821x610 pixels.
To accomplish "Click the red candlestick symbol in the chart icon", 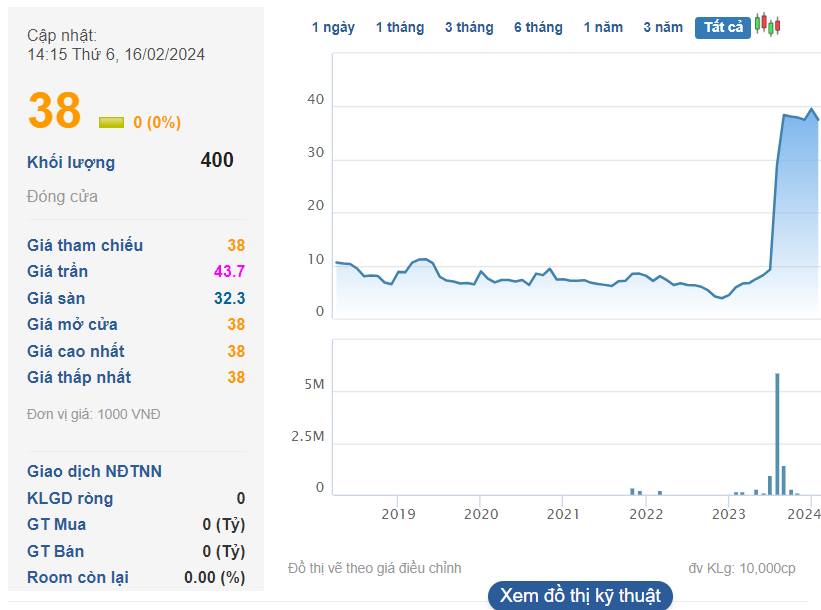I will [764, 22].
